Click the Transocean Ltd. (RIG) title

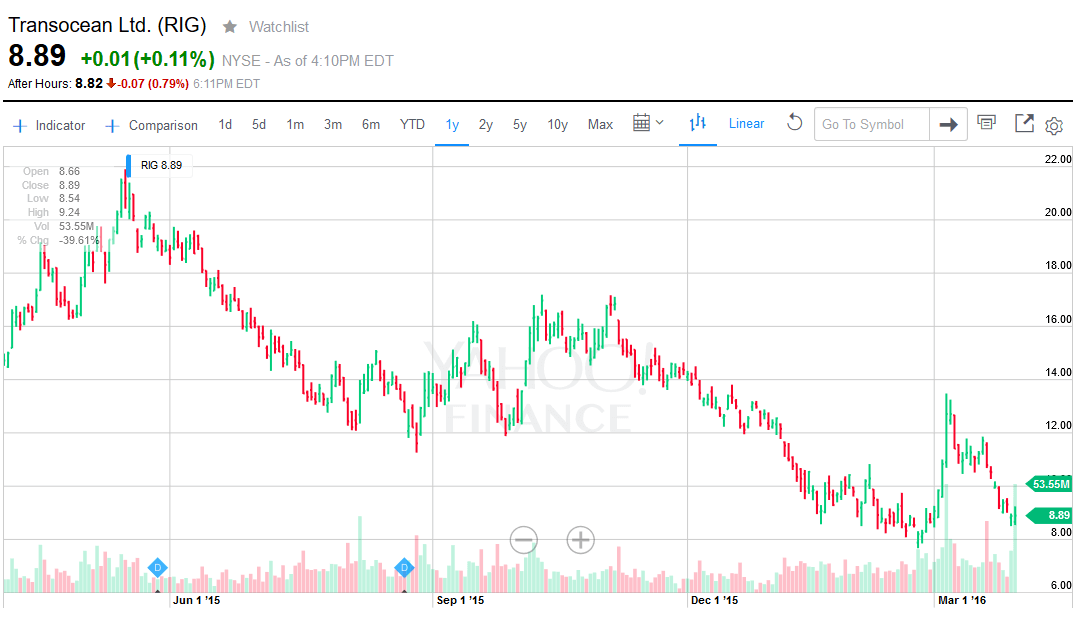[x=107, y=25]
